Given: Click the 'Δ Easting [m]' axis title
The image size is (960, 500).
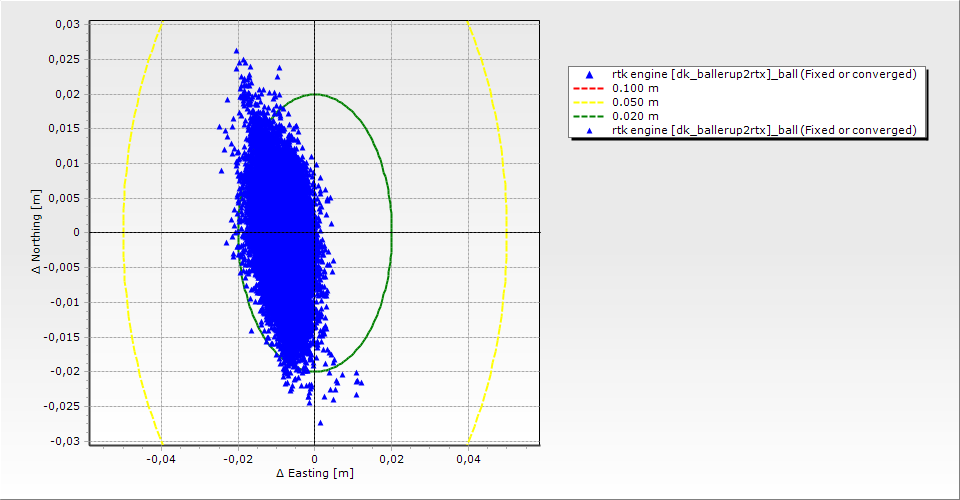Looking at the screenshot, I should pyautogui.click(x=315, y=473).
